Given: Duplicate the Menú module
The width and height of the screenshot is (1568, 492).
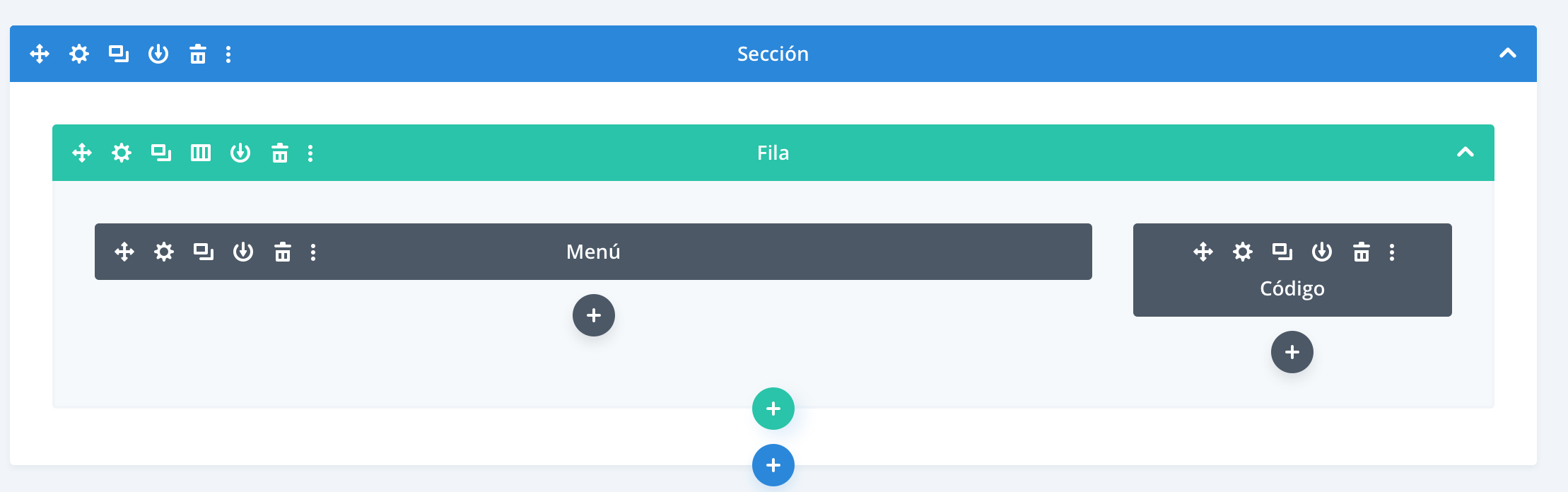Looking at the screenshot, I should [204, 252].
